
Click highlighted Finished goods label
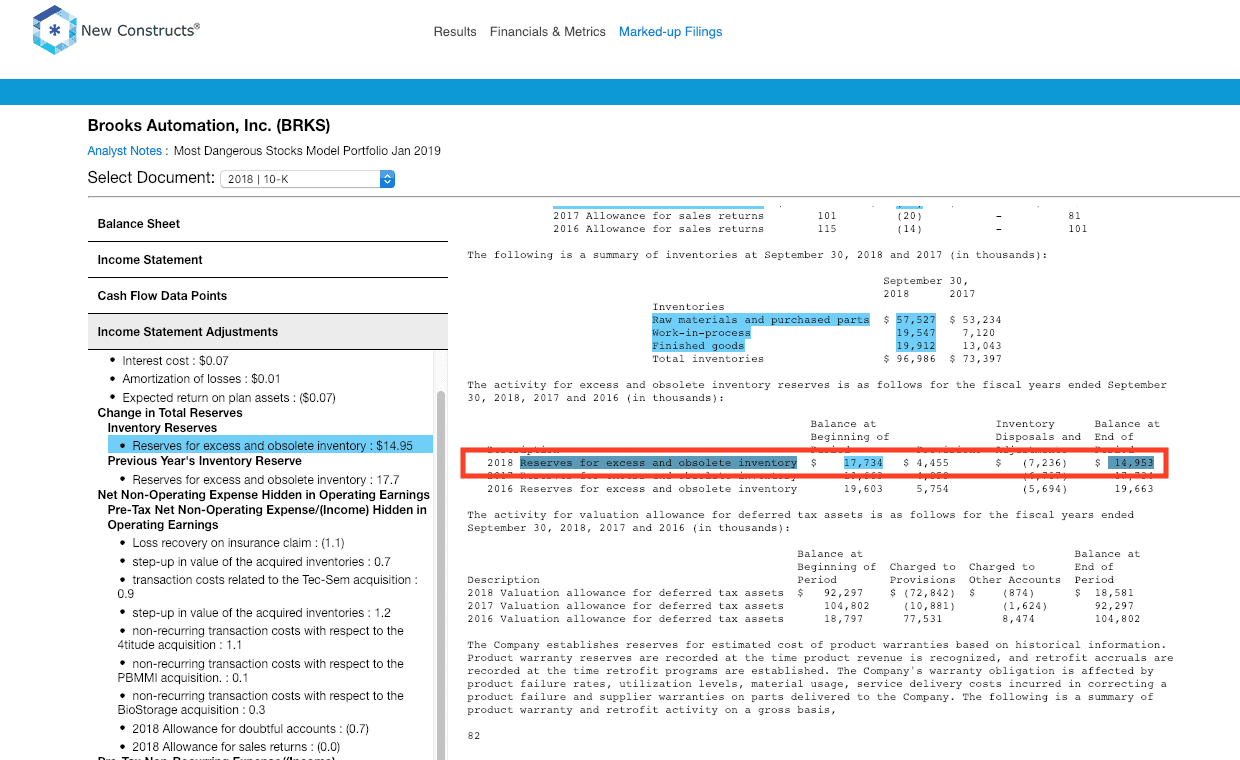coord(698,346)
